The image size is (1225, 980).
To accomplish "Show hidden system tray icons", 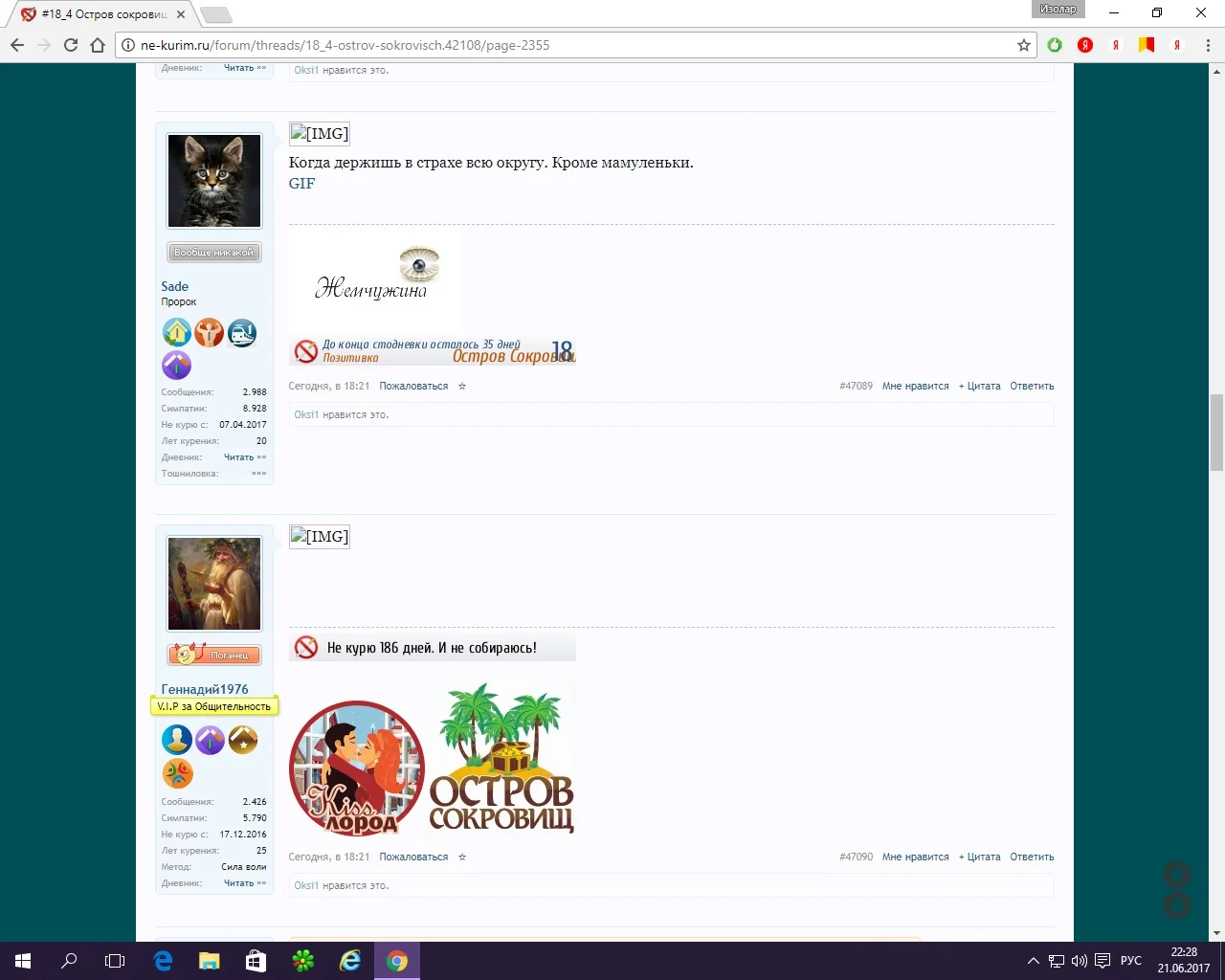I will (1033, 961).
